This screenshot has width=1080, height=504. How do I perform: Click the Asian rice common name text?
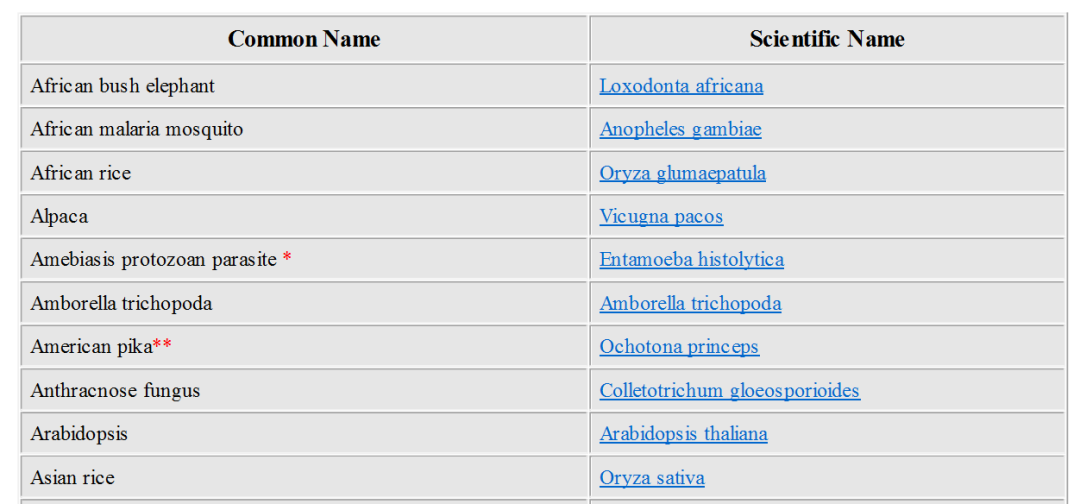[72, 478]
